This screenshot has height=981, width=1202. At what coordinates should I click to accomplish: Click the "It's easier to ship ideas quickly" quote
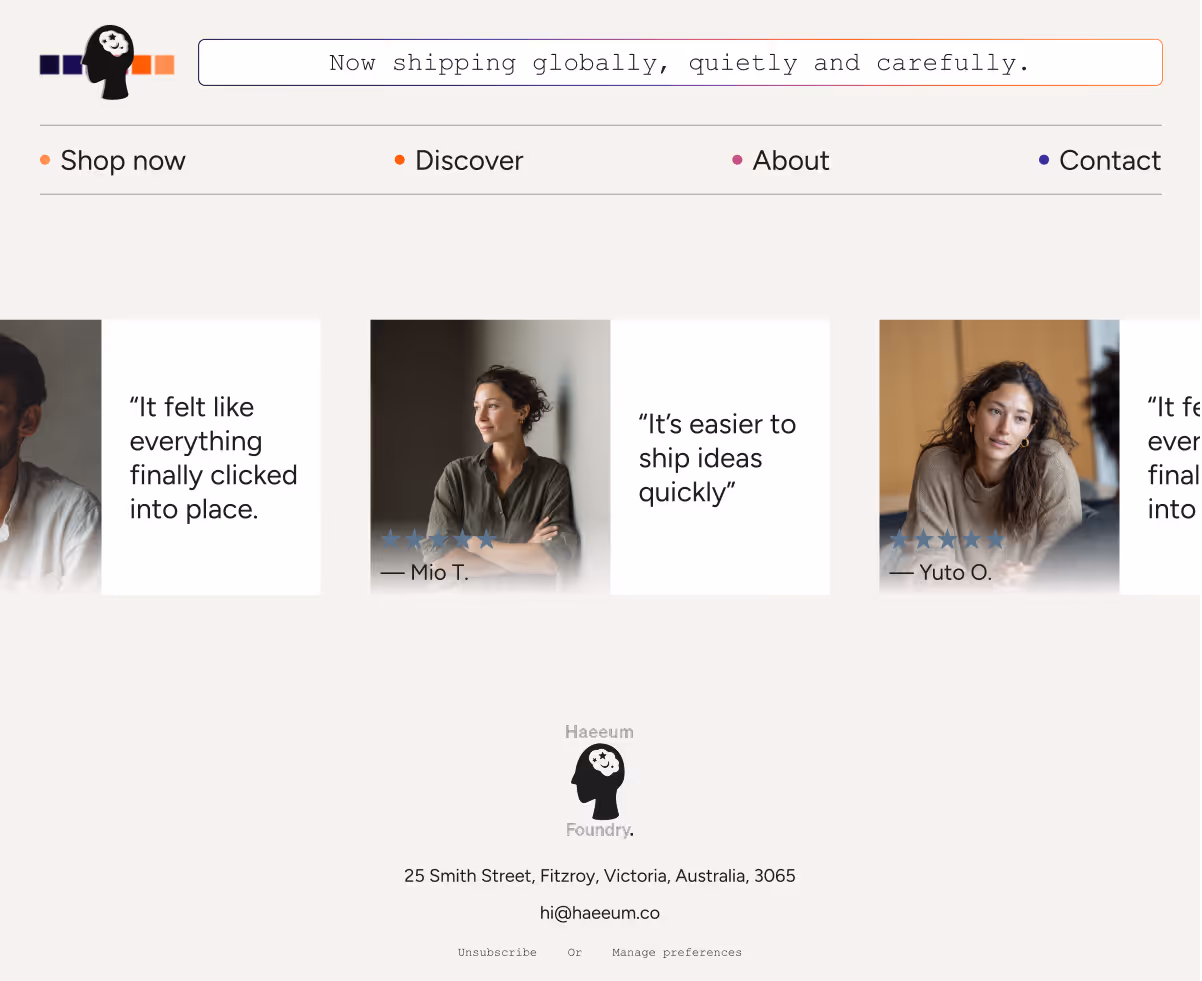[717, 458]
